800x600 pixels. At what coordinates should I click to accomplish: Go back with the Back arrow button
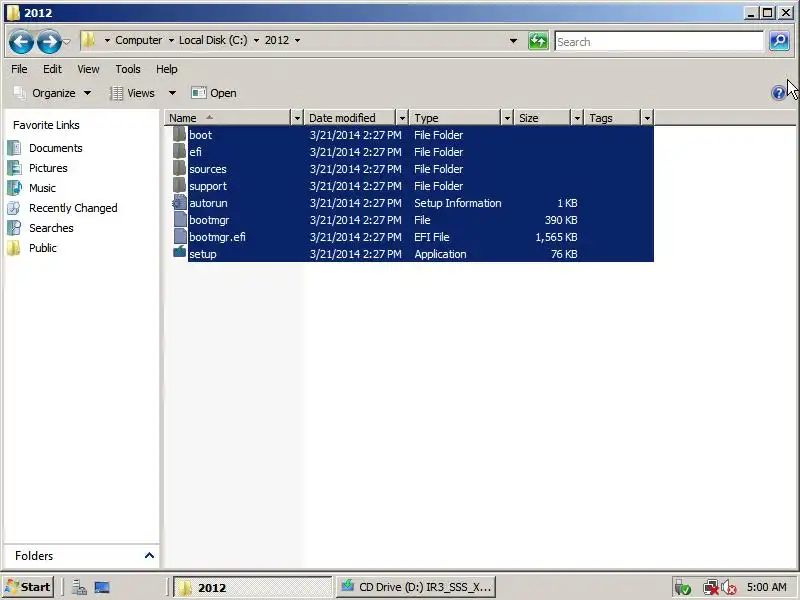(x=21, y=42)
